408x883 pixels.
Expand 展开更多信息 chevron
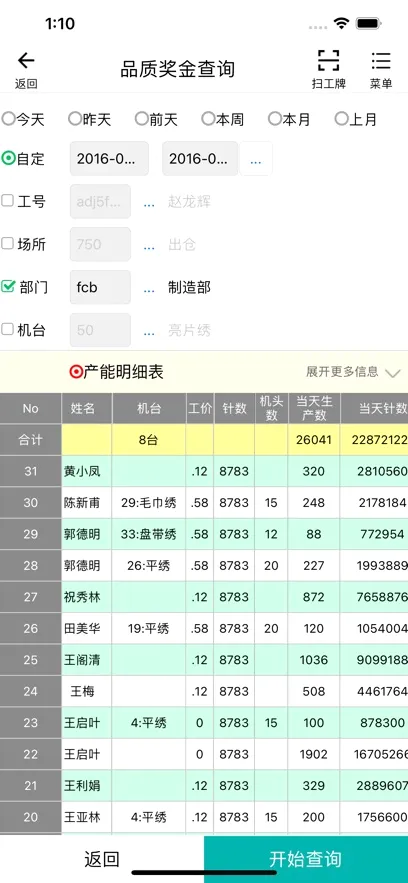(x=392, y=373)
